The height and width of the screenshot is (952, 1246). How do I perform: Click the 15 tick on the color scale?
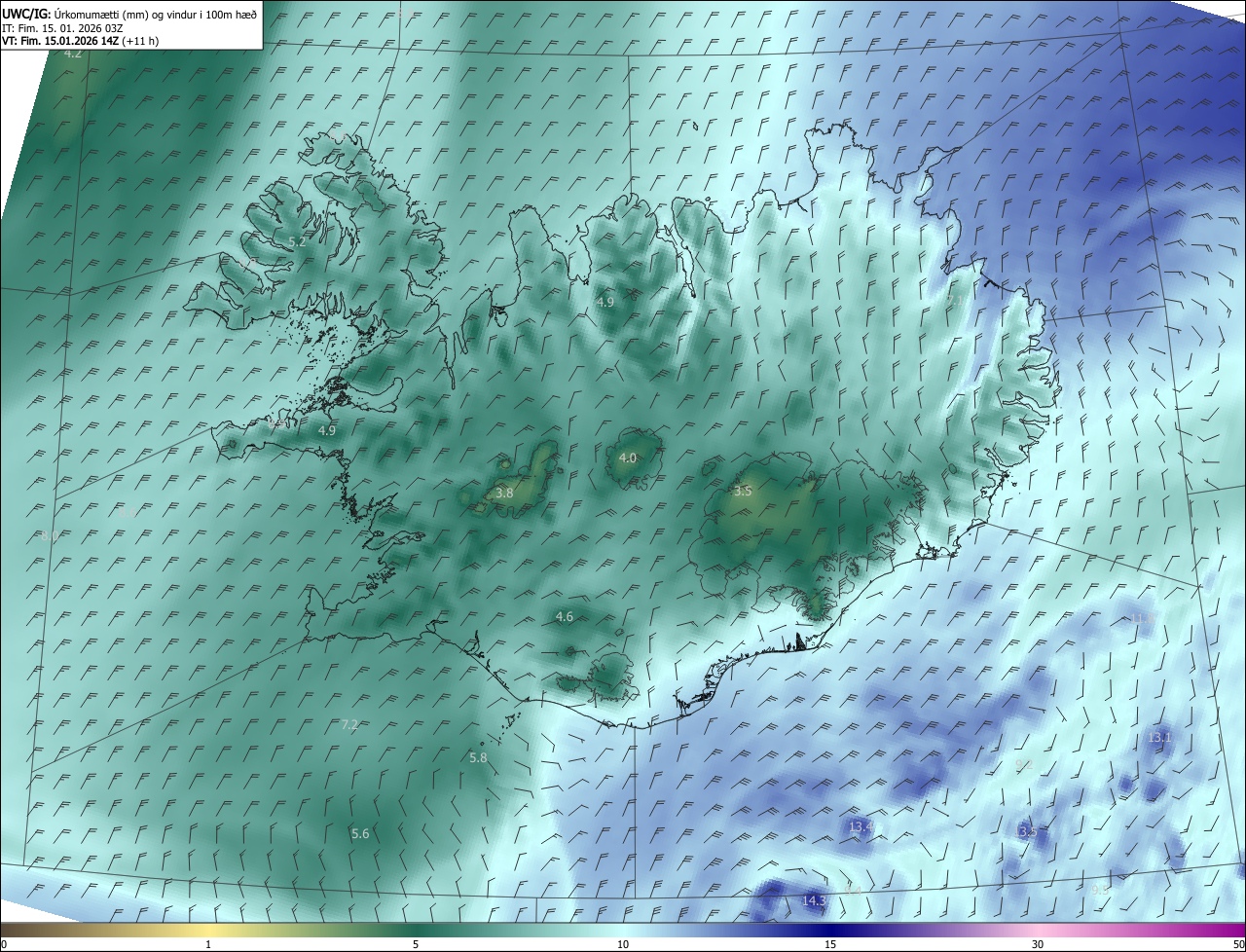(830, 945)
